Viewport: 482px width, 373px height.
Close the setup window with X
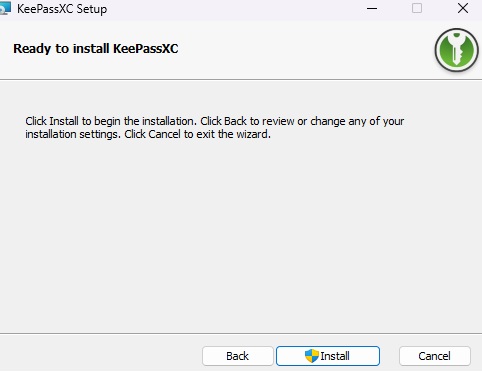tap(463, 8)
